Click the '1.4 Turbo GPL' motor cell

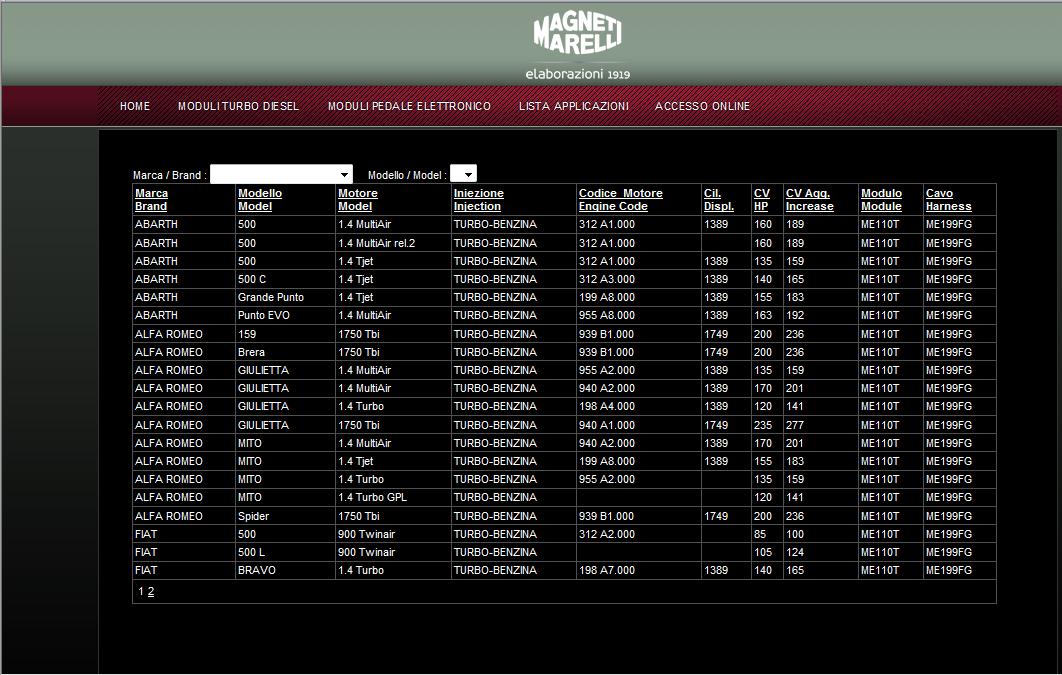coord(373,498)
